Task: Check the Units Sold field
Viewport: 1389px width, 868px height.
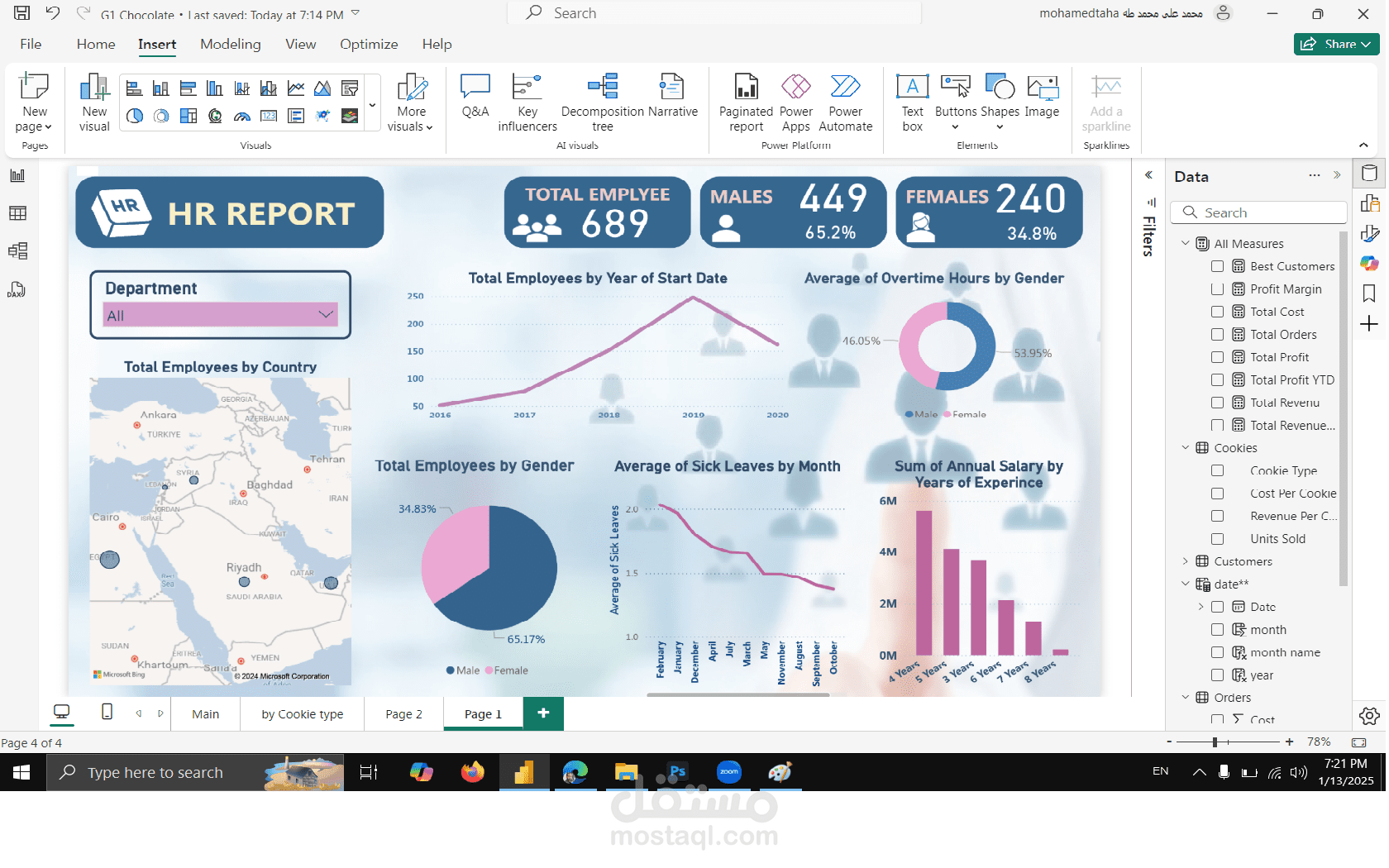Action: tap(1217, 539)
